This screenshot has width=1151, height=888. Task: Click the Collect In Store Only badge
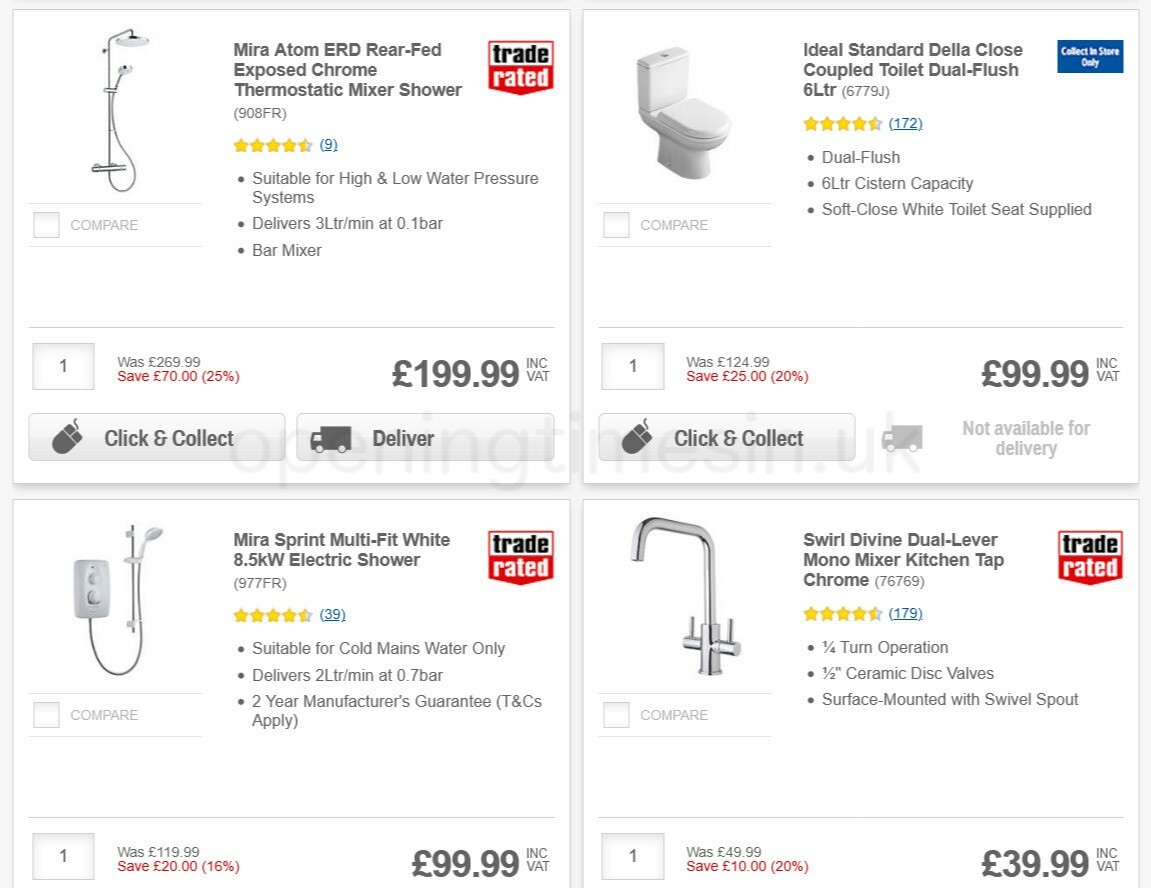[1089, 57]
